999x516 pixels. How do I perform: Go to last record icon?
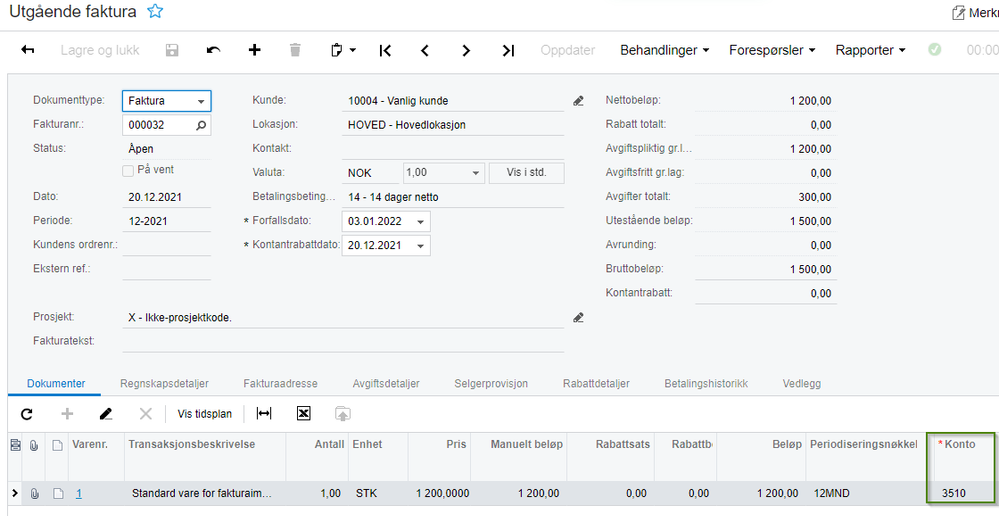[508, 50]
